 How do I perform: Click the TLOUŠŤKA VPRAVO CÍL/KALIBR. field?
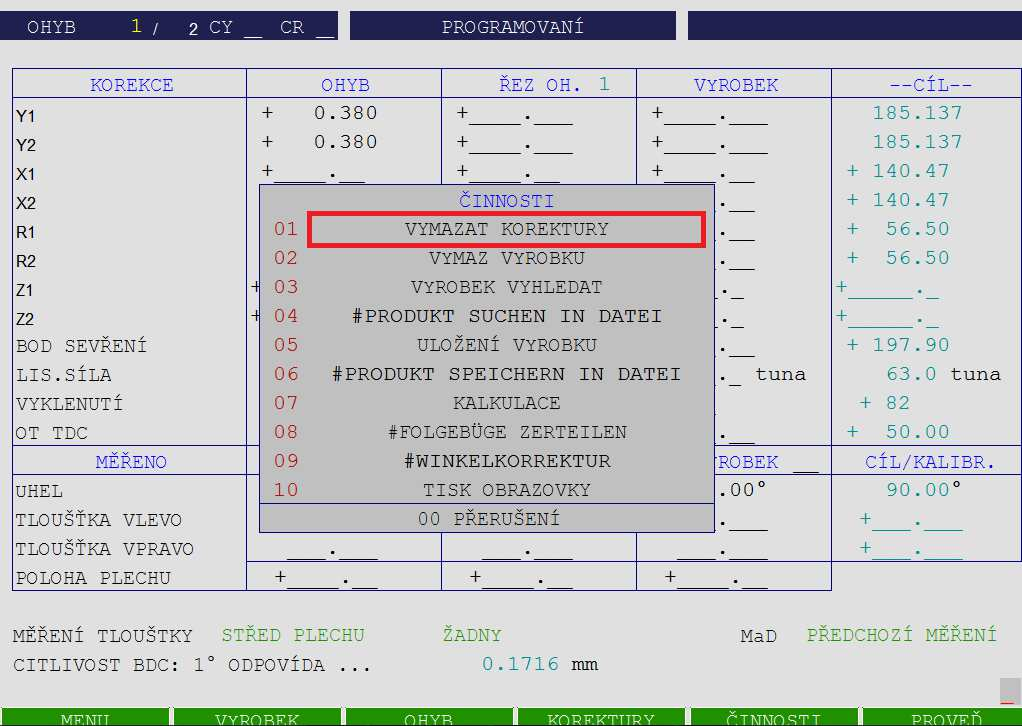pyautogui.click(x=911, y=549)
